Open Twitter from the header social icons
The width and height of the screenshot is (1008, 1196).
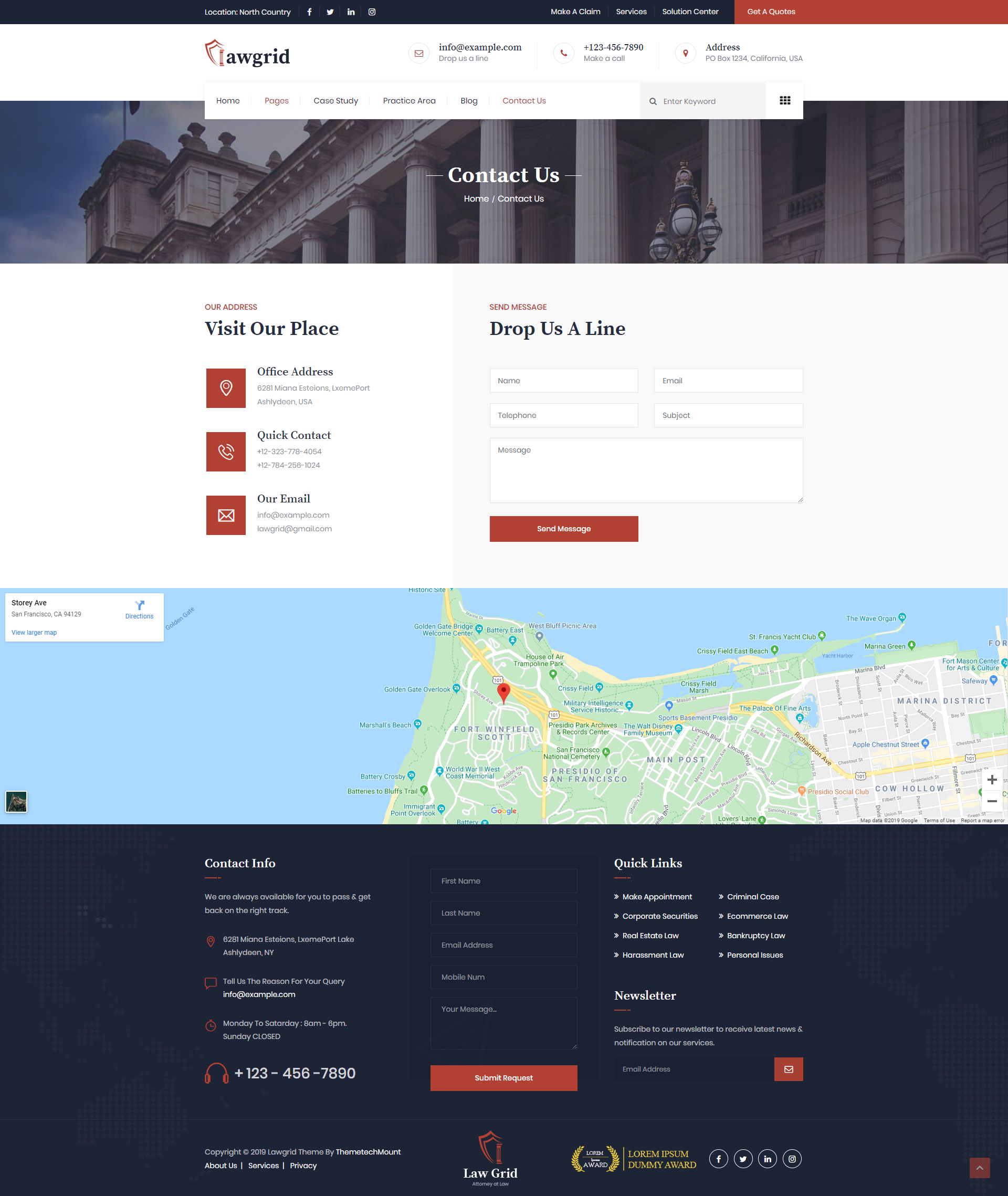point(330,12)
